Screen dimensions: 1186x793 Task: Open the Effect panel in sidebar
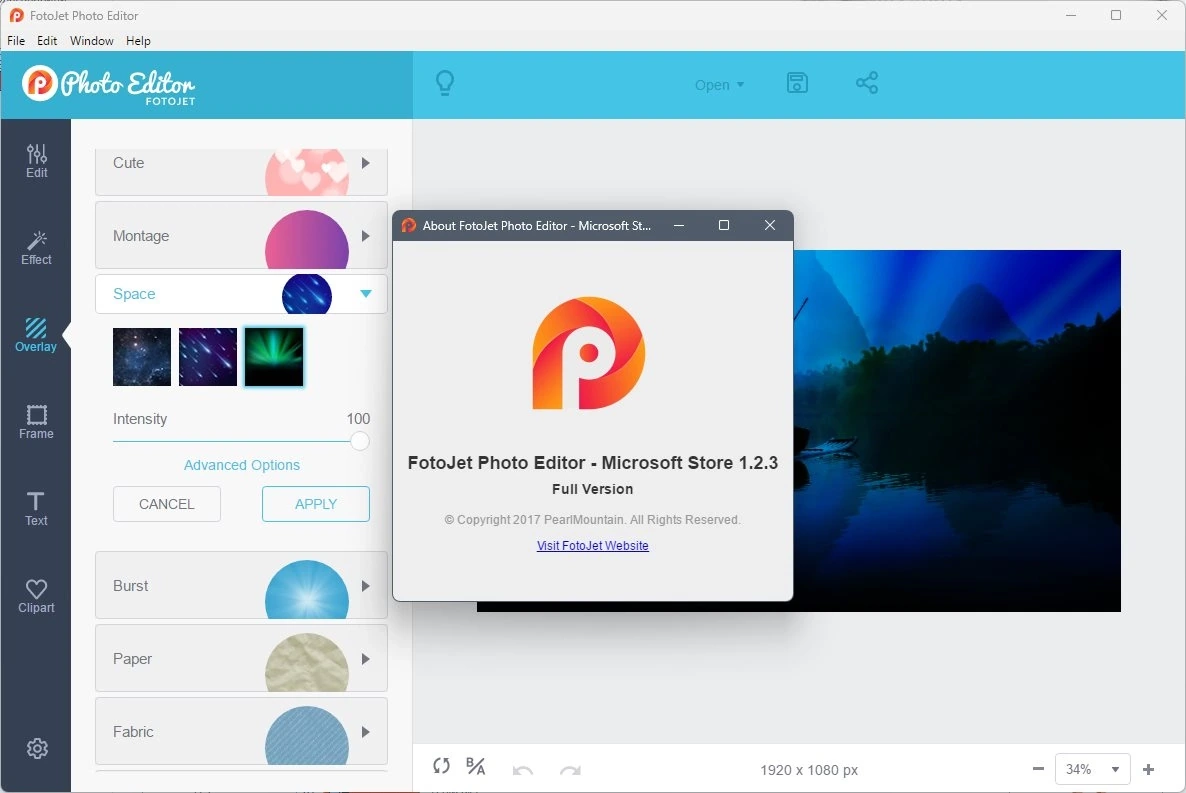coord(36,248)
